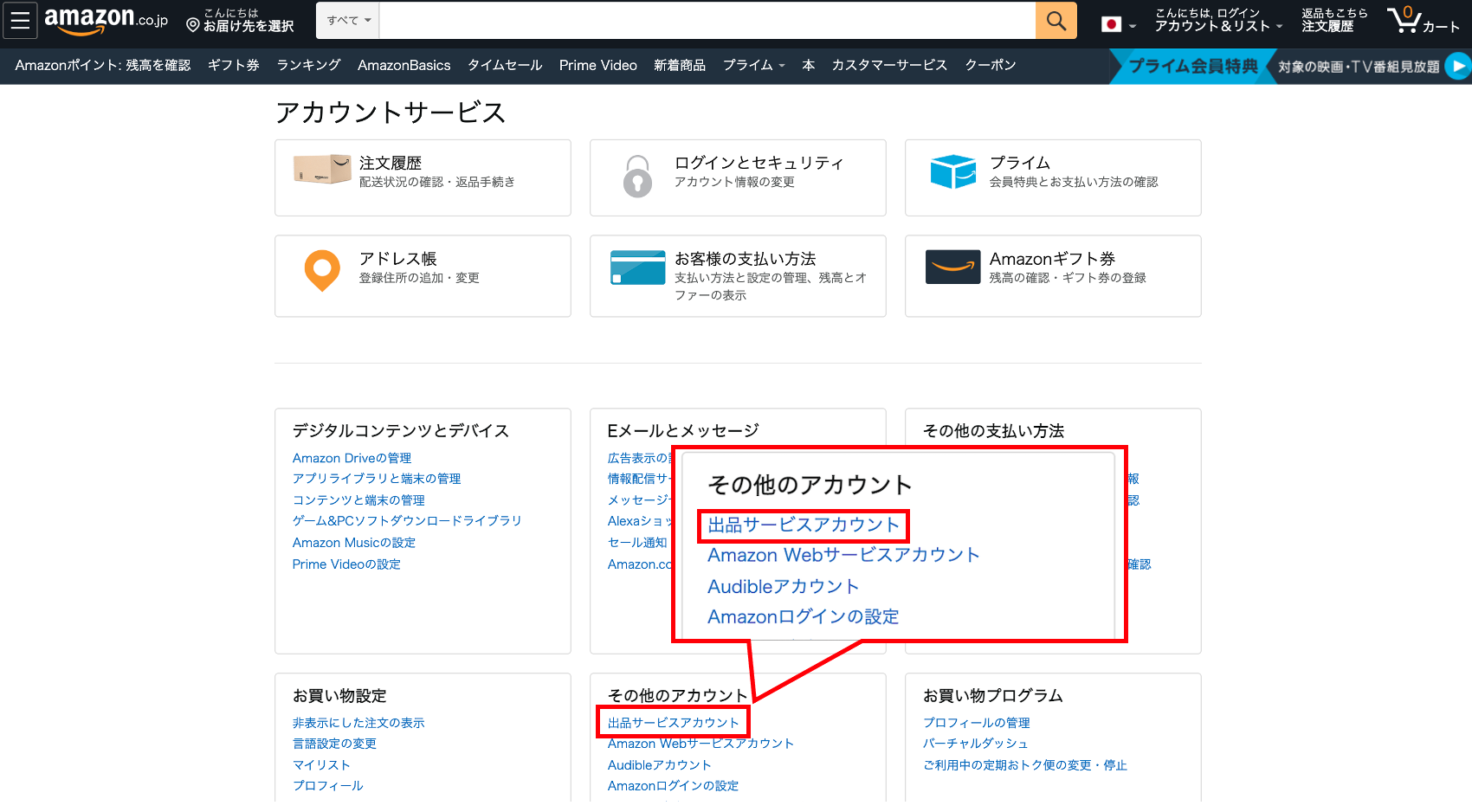Image resolution: width=1472 pixels, height=812 pixels.
Task: Open プロフィール link under お買い物設定
Action: tap(328, 786)
